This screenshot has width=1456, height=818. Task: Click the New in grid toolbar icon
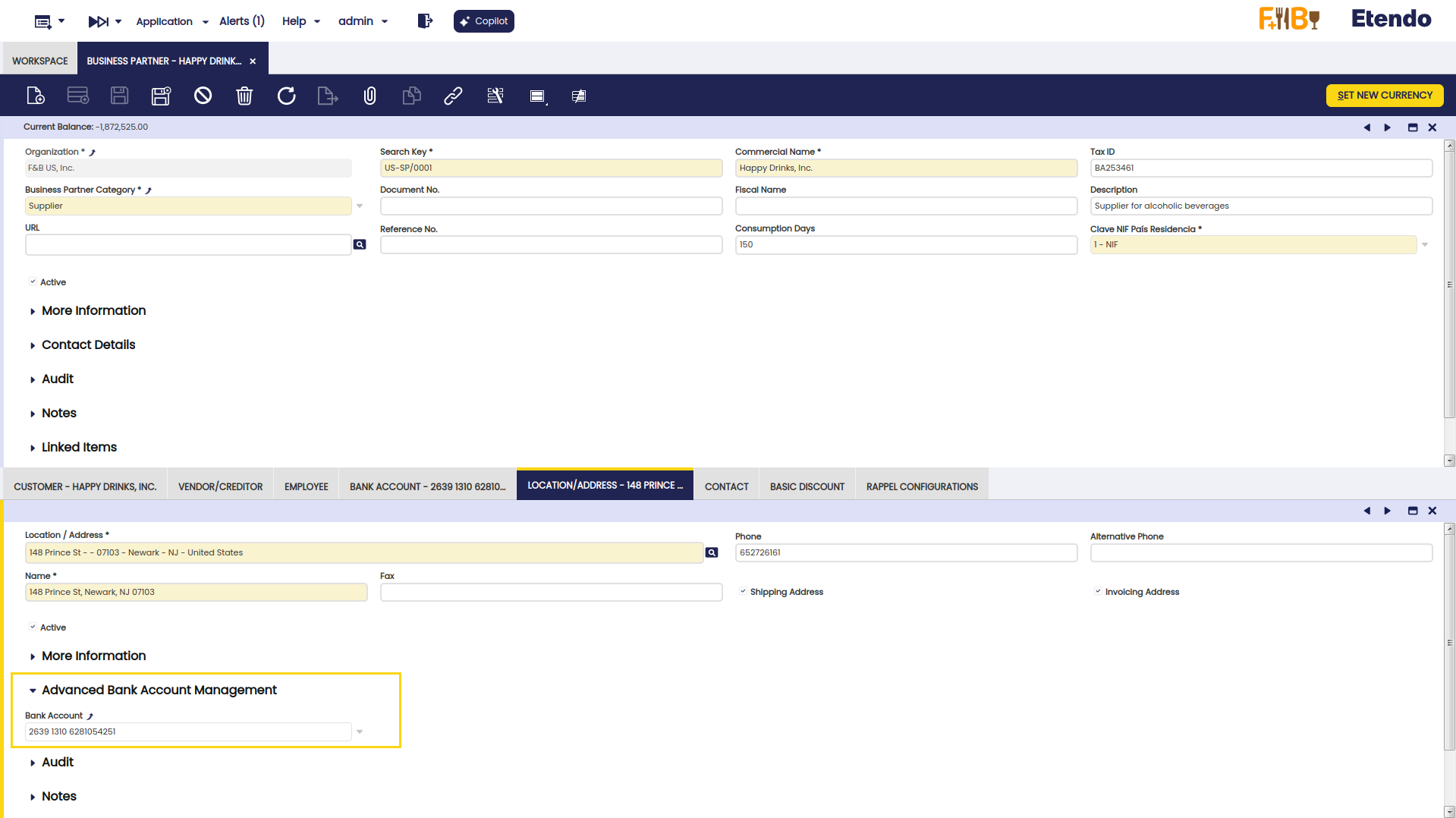point(78,96)
